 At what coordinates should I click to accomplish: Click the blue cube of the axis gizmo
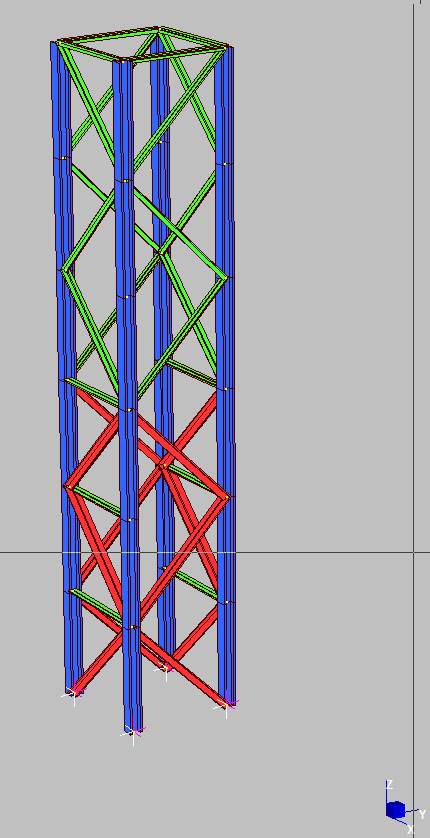395,810
